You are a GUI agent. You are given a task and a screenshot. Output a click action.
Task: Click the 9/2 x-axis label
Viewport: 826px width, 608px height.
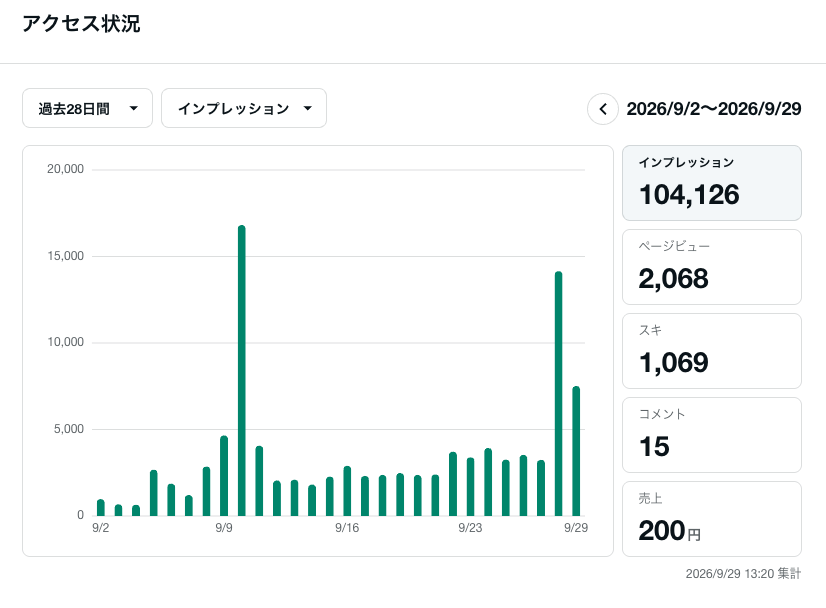[x=101, y=528]
